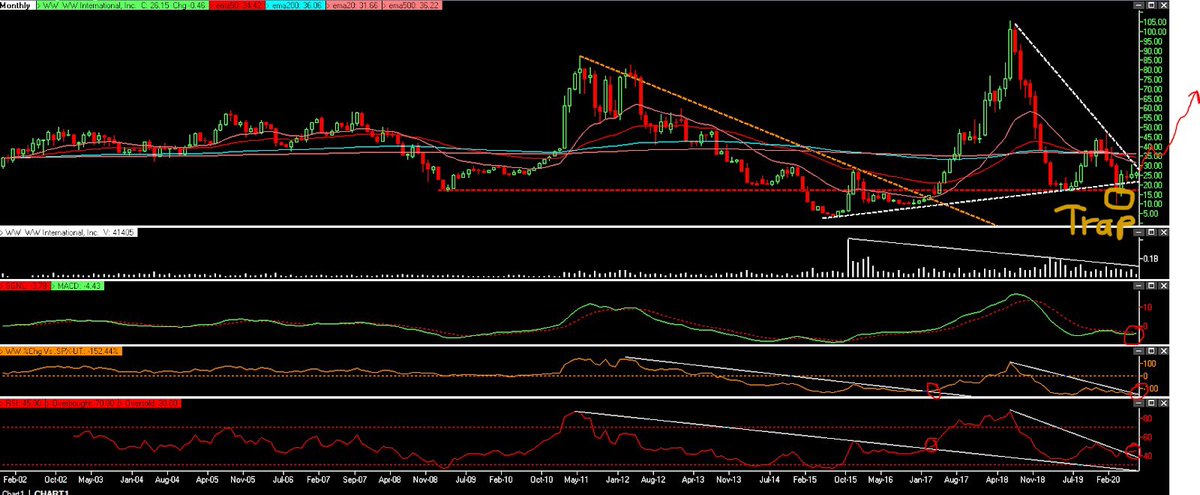Minimize the main price chart pane

coord(1139,5)
